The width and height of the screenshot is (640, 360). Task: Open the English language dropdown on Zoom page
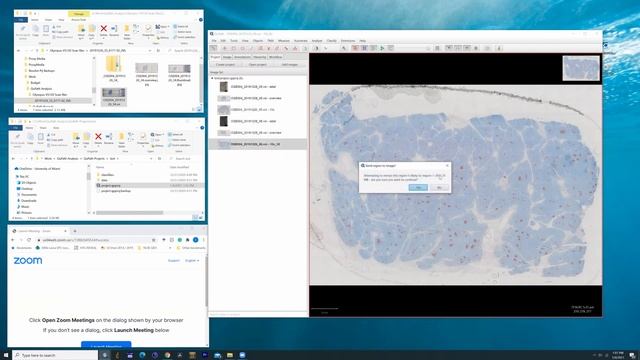point(192,260)
